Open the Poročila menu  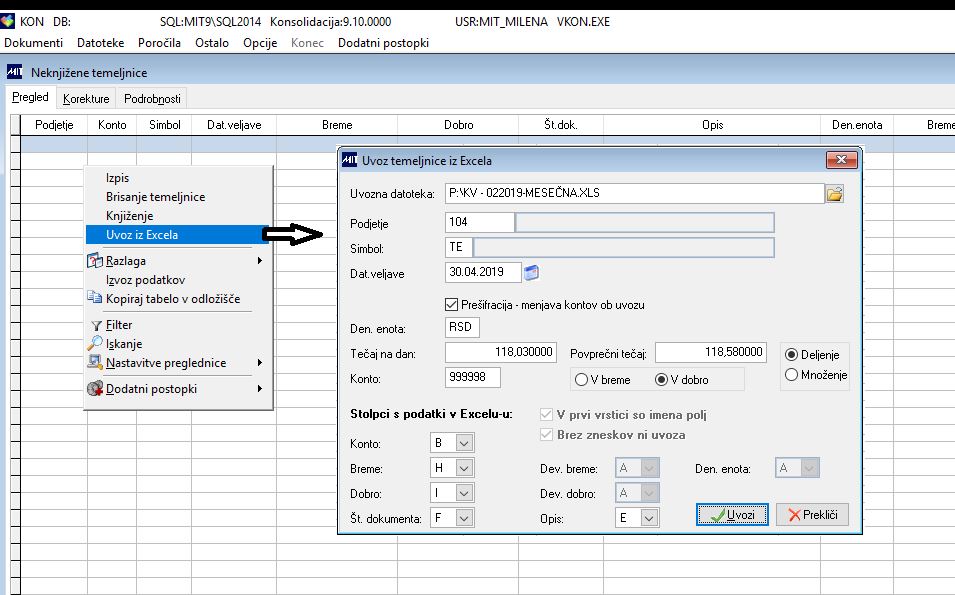[x=159, y=43]
